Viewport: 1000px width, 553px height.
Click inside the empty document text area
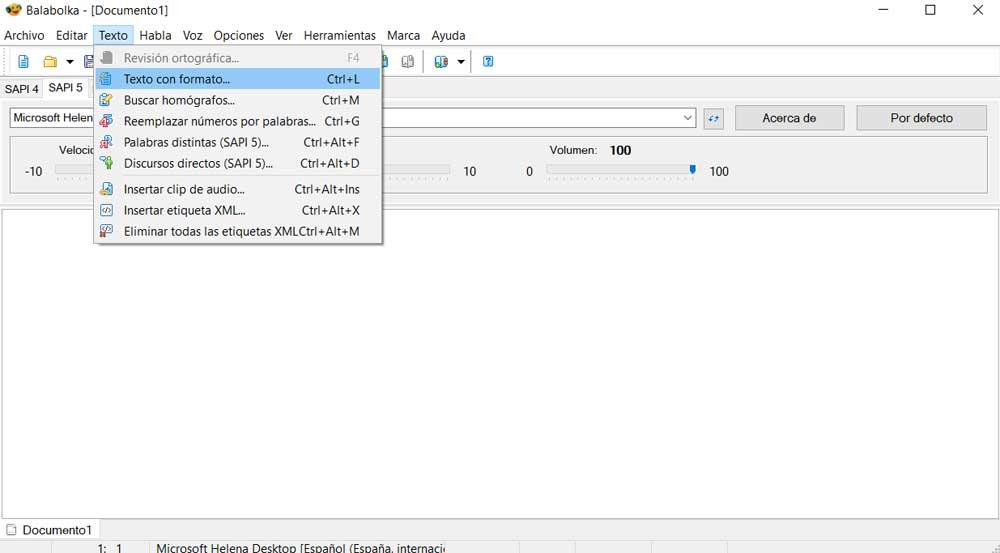pos(500,380)
